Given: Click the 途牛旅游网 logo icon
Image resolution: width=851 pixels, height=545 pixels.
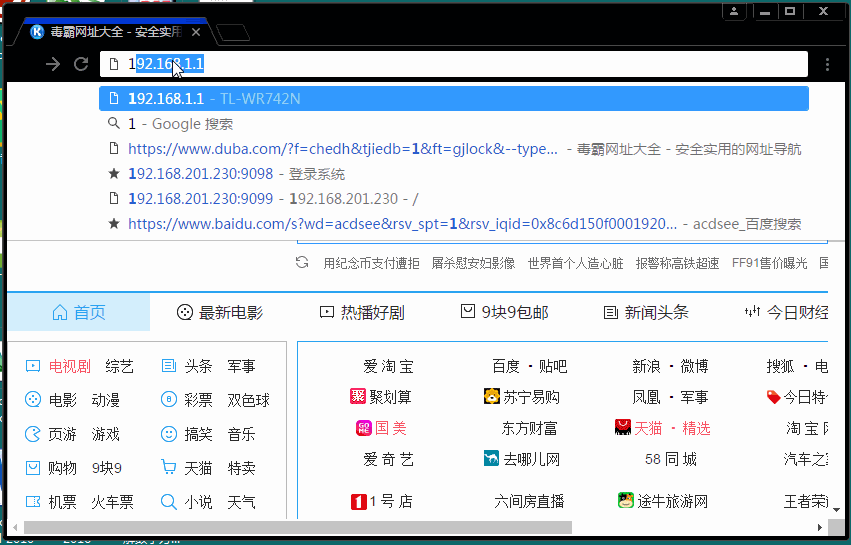Looking at the screenshot, I should click(x=626, y=499).
